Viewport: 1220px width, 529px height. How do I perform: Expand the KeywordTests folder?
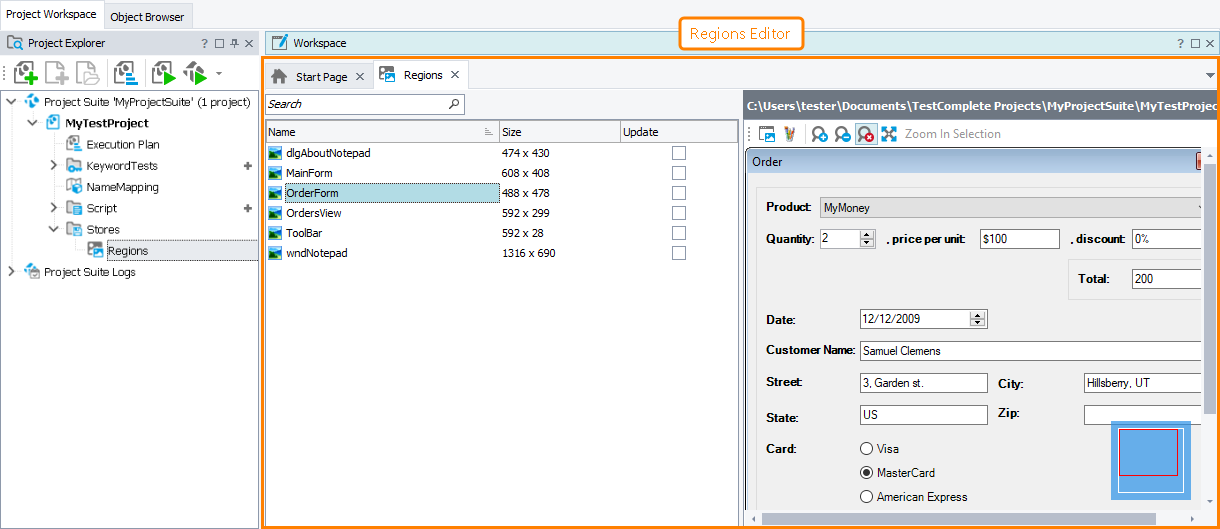pos(53,166)
